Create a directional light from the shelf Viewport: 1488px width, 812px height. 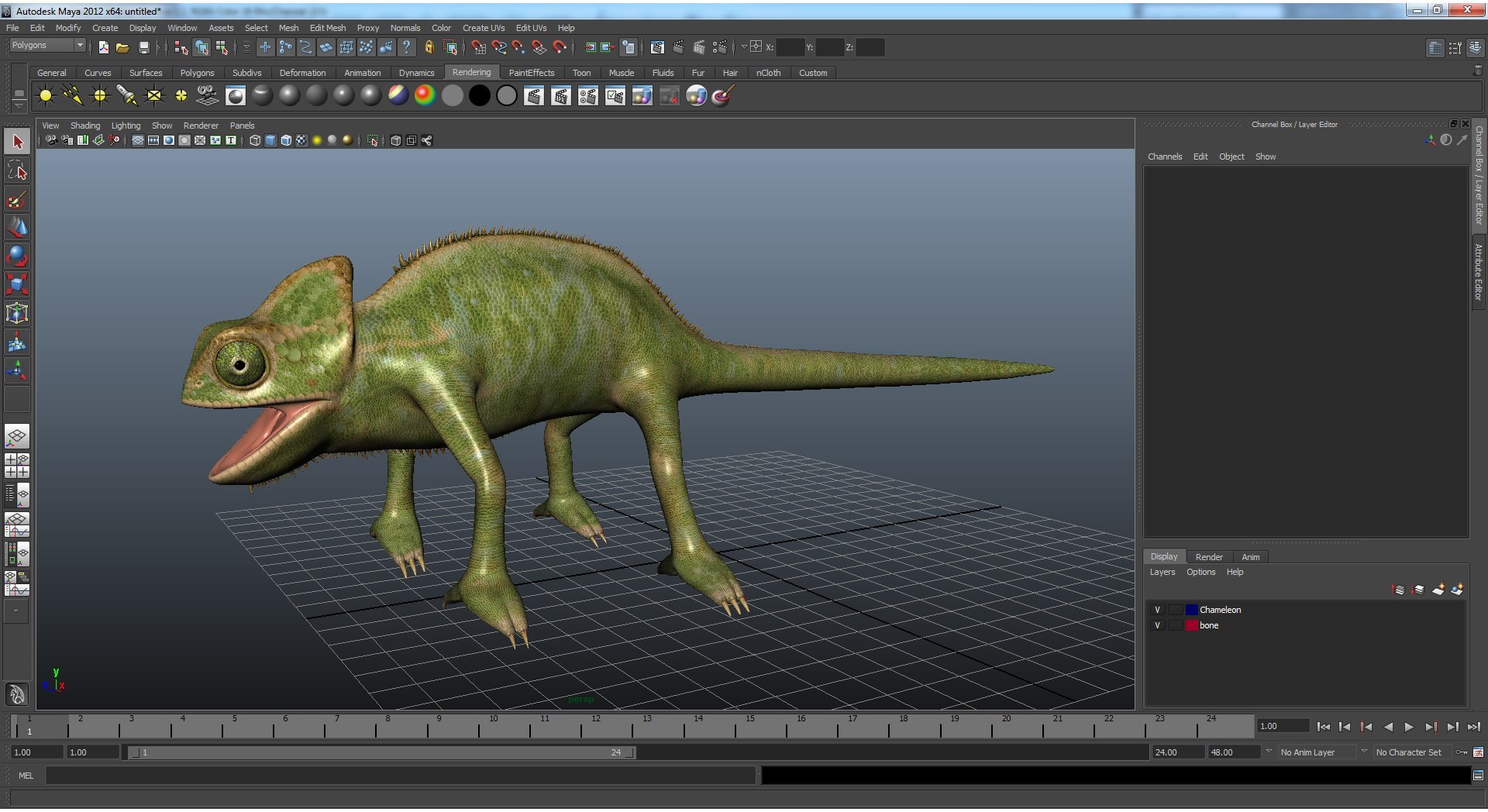[x=73, y=96]
